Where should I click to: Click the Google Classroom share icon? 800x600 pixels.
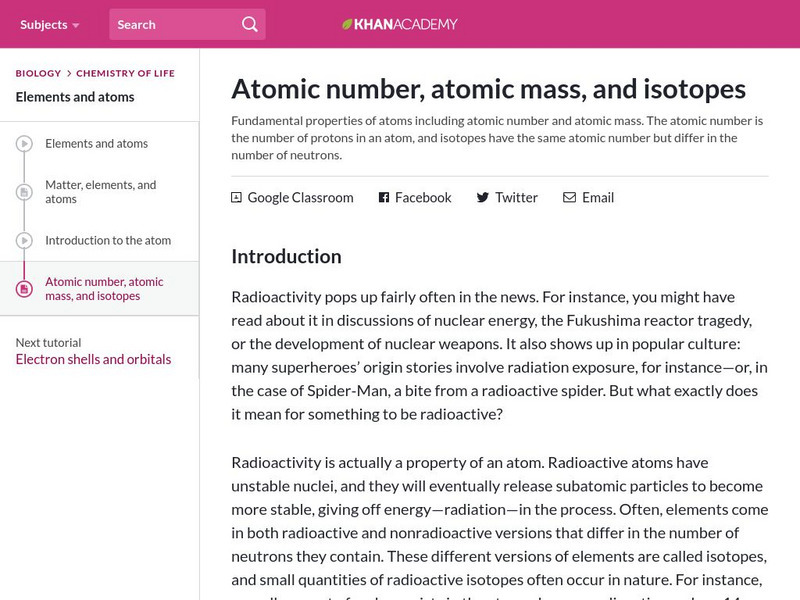click(x=237, y=198)
